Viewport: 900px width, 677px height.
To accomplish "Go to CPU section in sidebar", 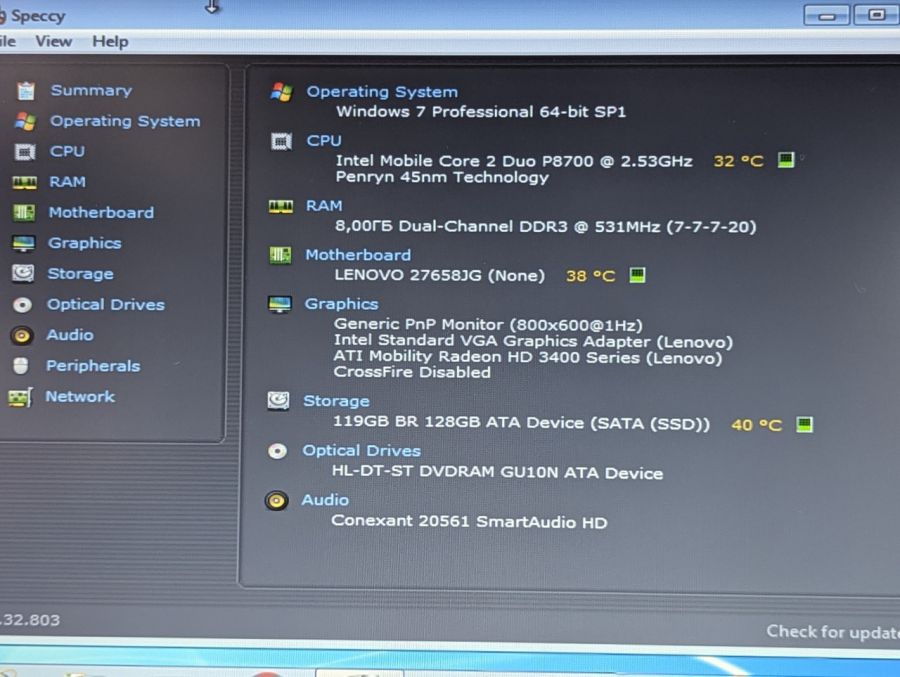I will coord(67,152).
